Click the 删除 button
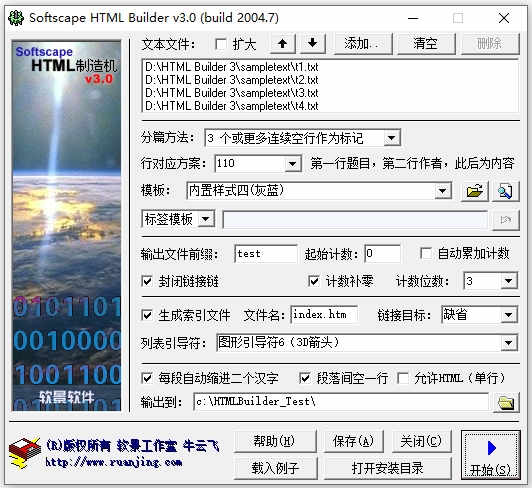 (490, 43)
